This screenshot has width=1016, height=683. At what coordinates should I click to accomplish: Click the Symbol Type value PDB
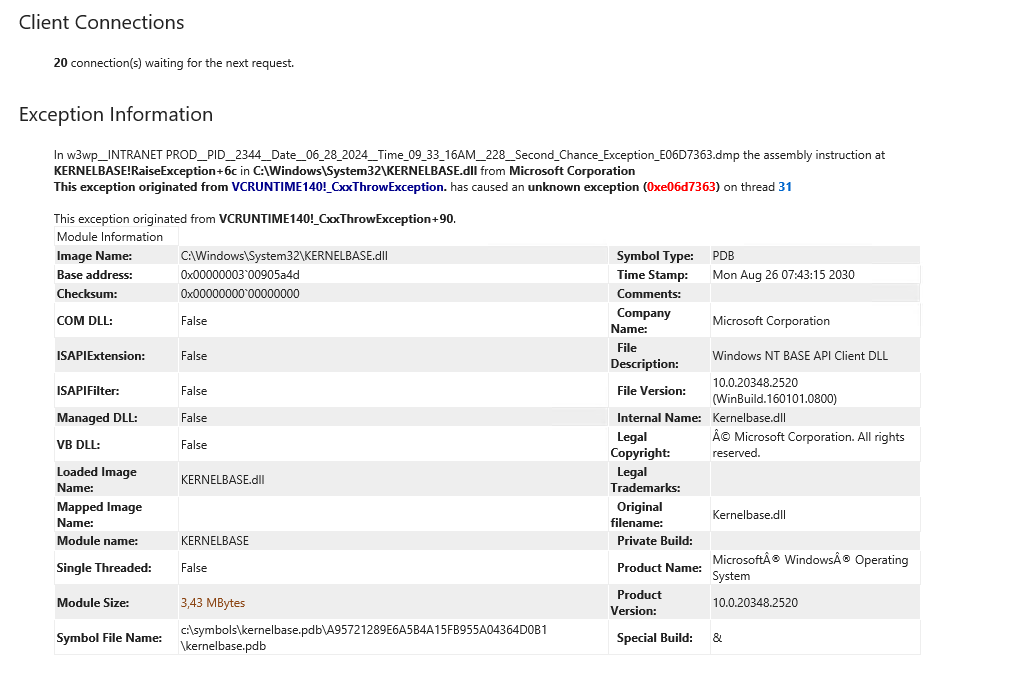click(x=723, y=255)
